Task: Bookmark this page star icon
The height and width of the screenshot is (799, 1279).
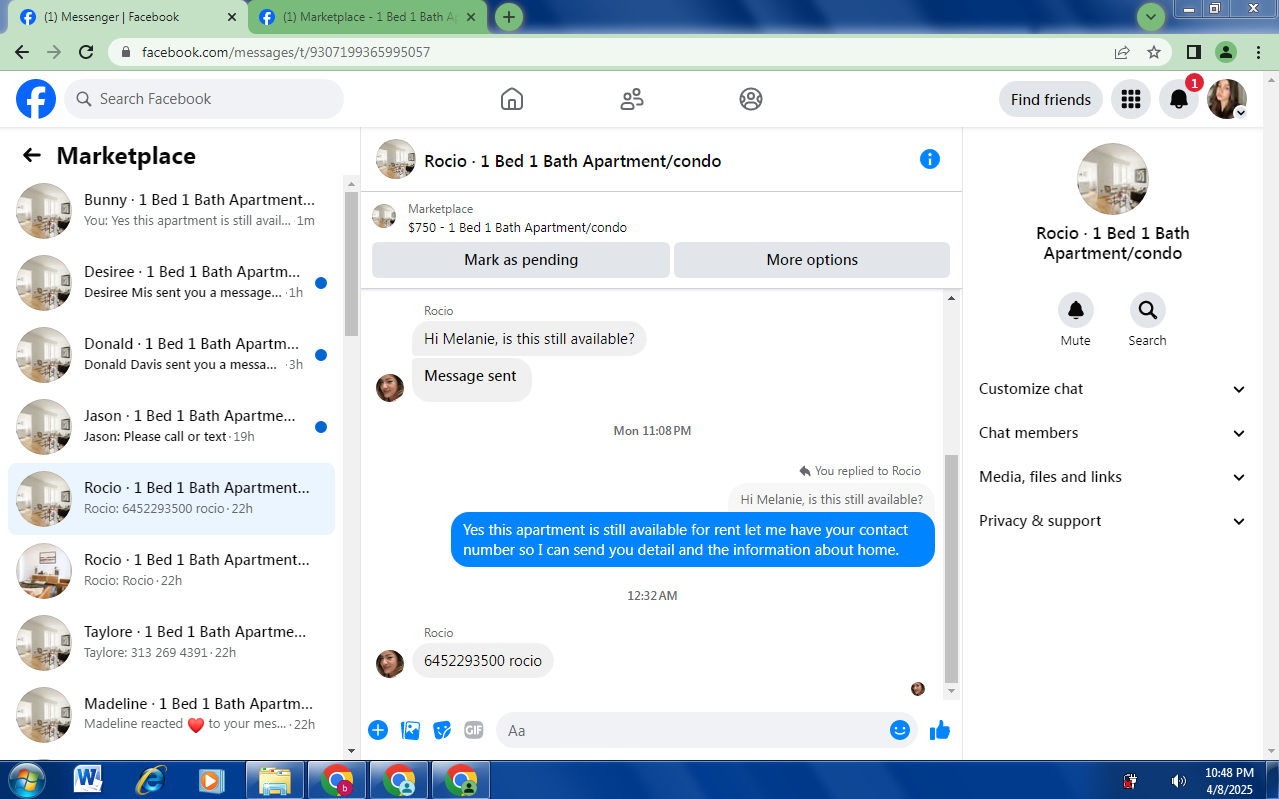Action: click(x=1154, y=52)
